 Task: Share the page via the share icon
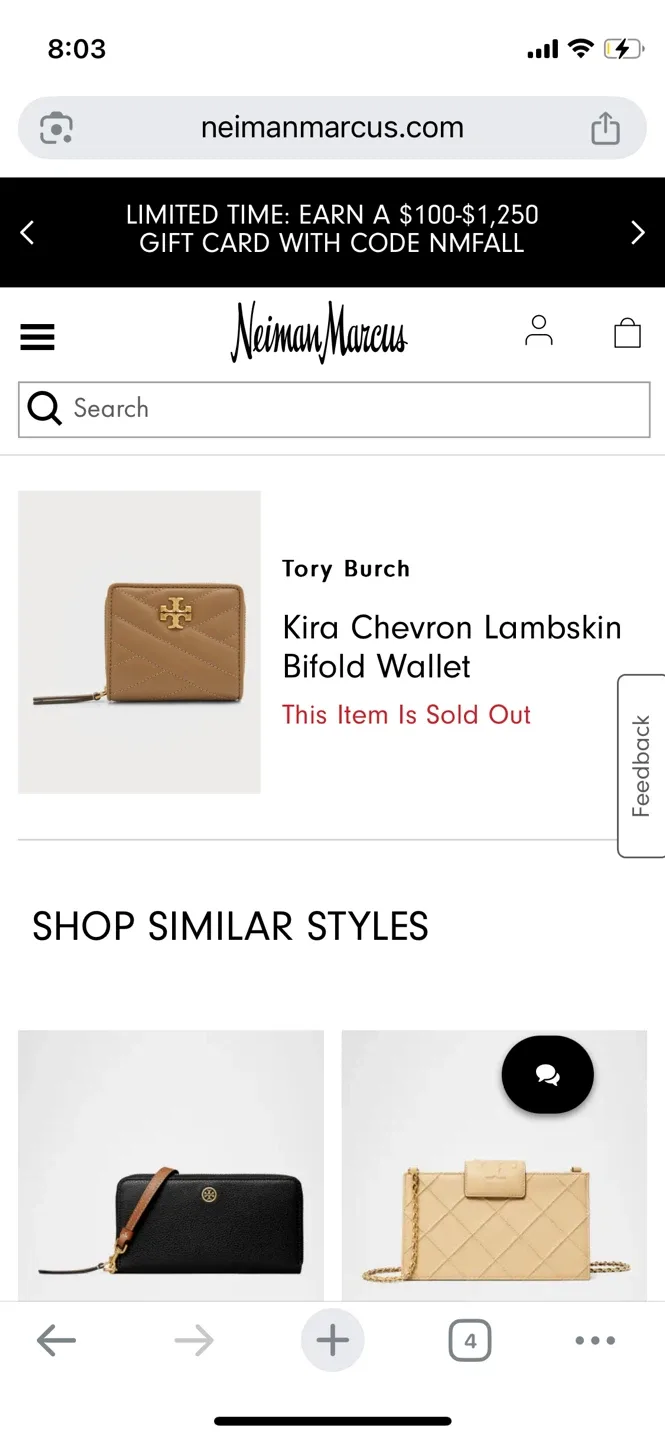607,127
